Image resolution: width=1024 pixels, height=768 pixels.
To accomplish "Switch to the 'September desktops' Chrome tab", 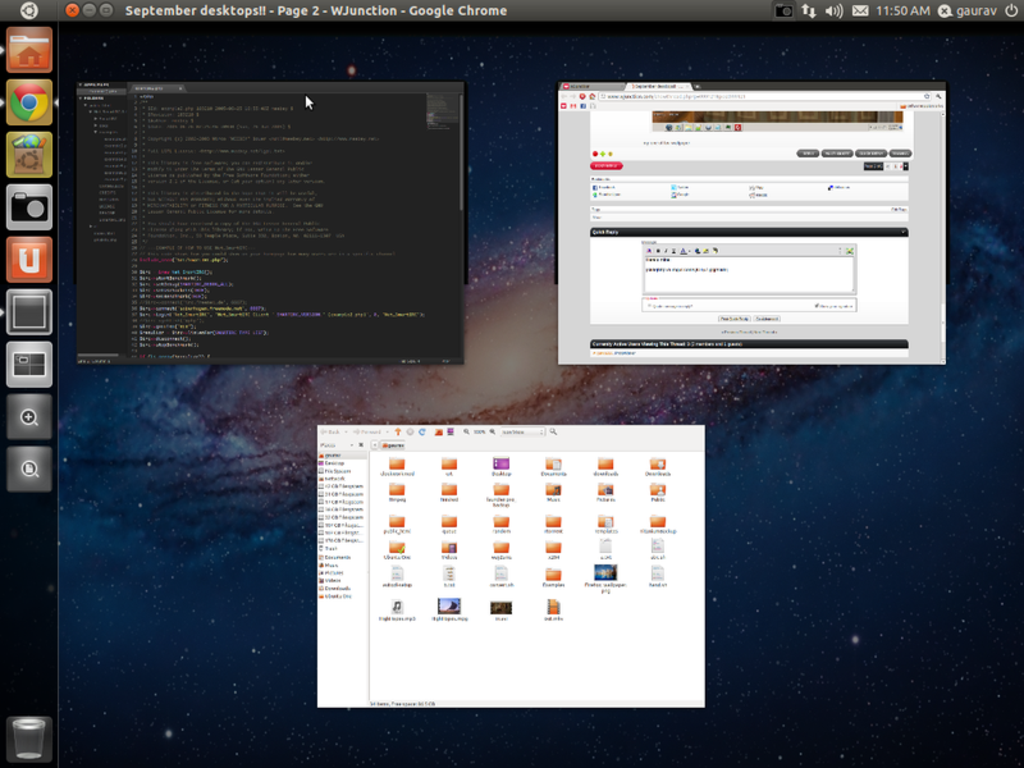I will (x=655, y=87).
